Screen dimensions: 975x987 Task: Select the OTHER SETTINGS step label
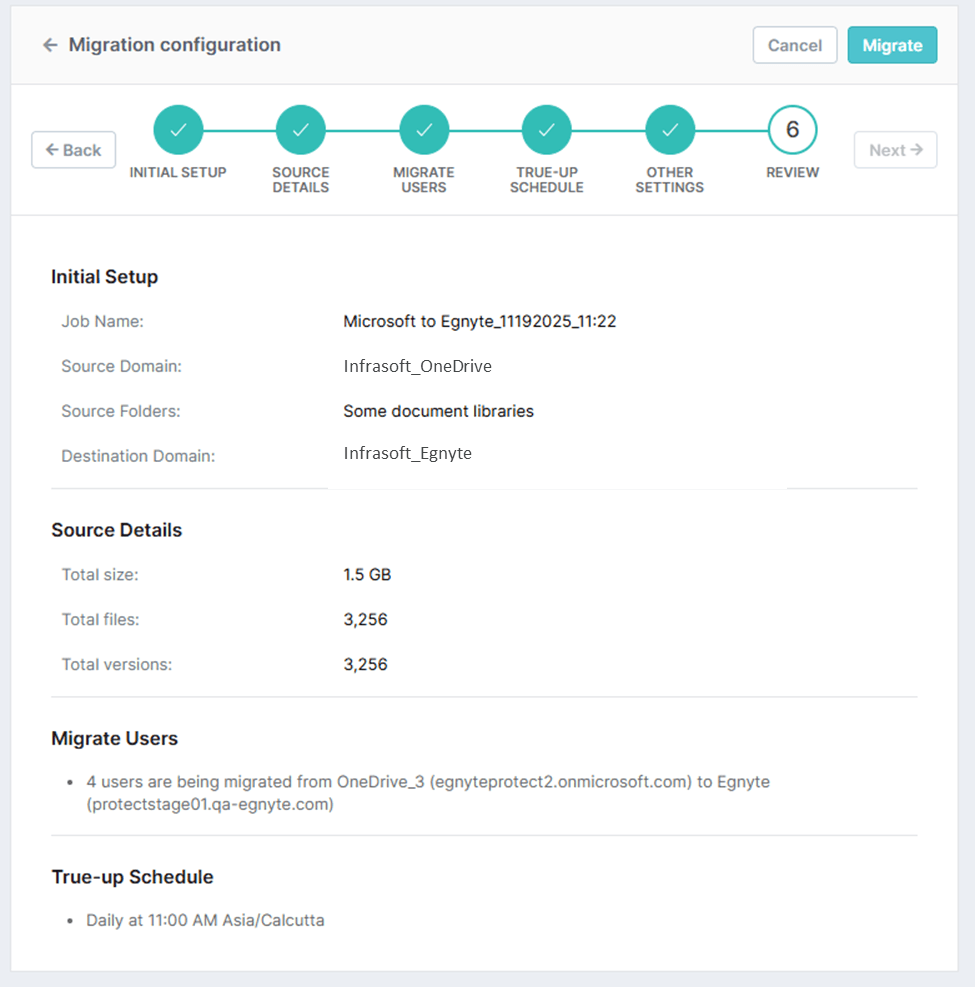(670, 180)
